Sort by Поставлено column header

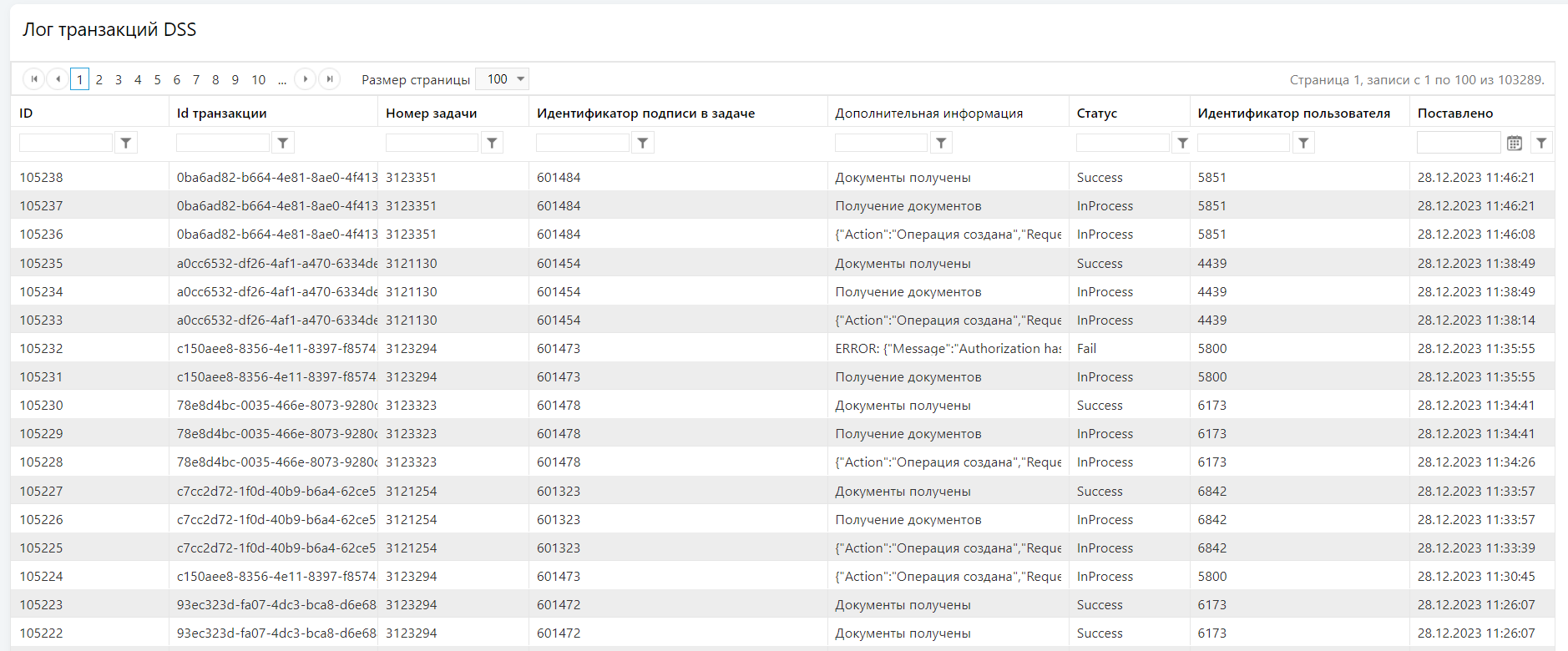point(1455,113)
